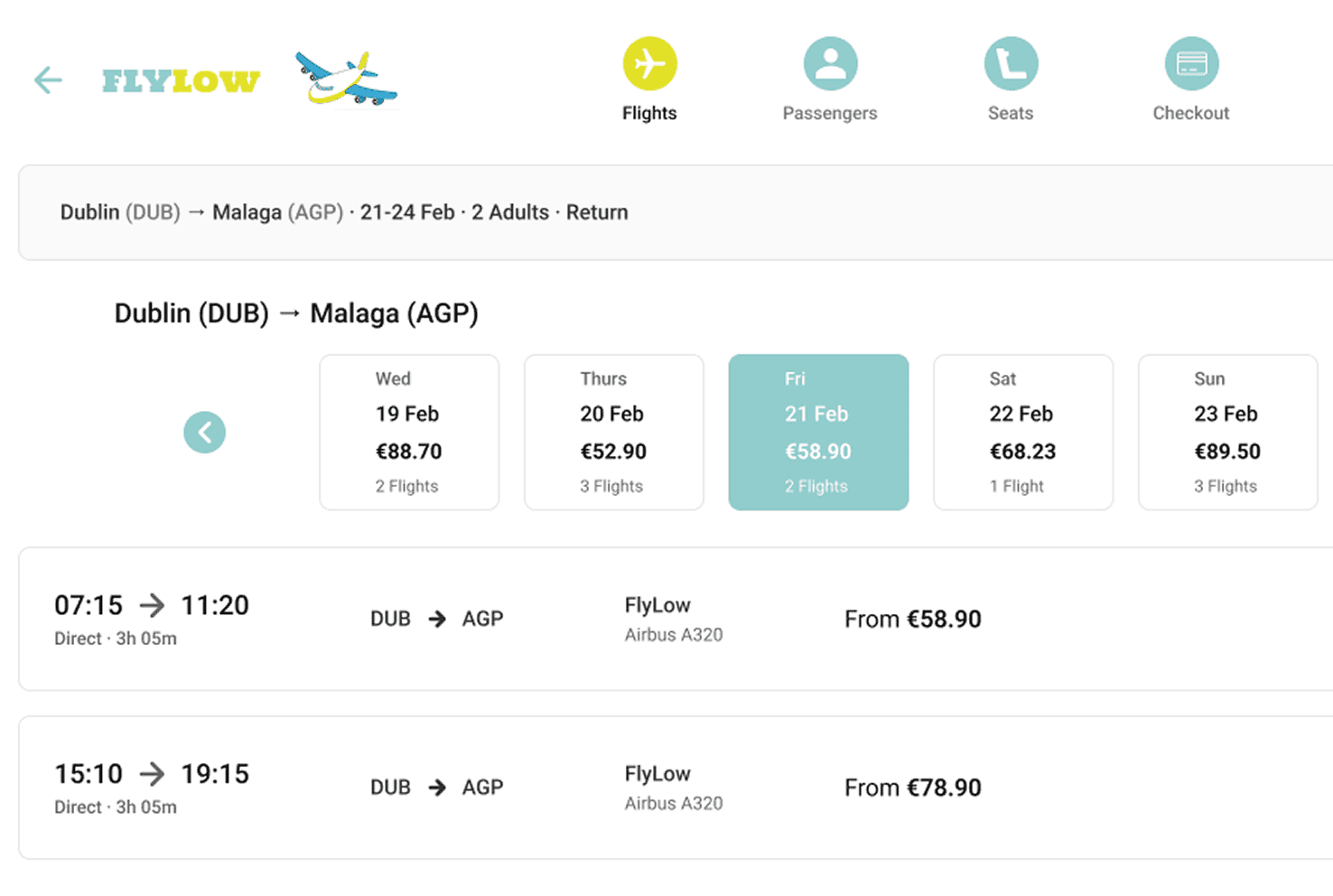Open the Checkout card icon
Screen dimensions: 1333x896
click(1191, 64)
